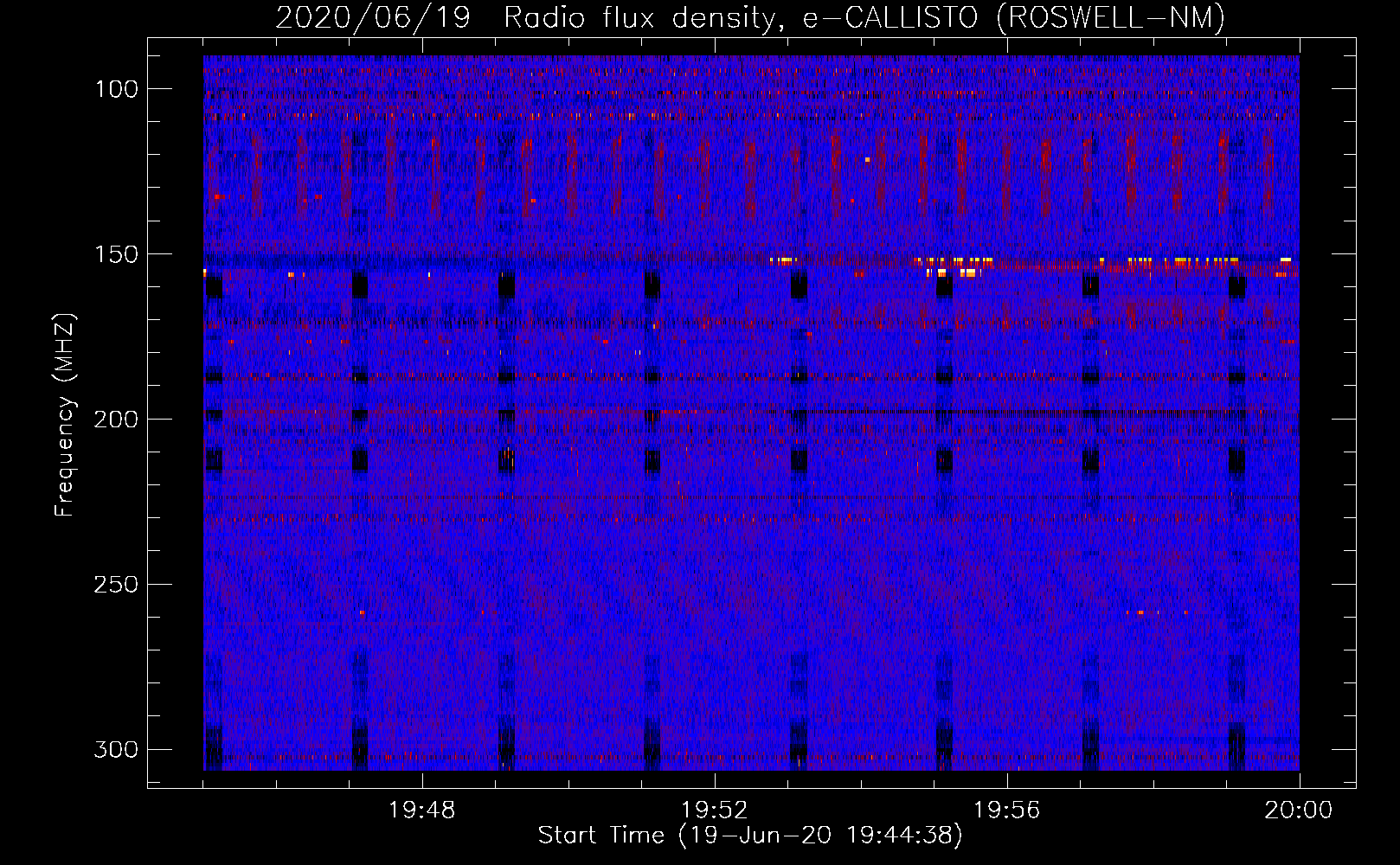Select the 250 frequency tick label
1400x865 pixels.
(x=117, y=585)
